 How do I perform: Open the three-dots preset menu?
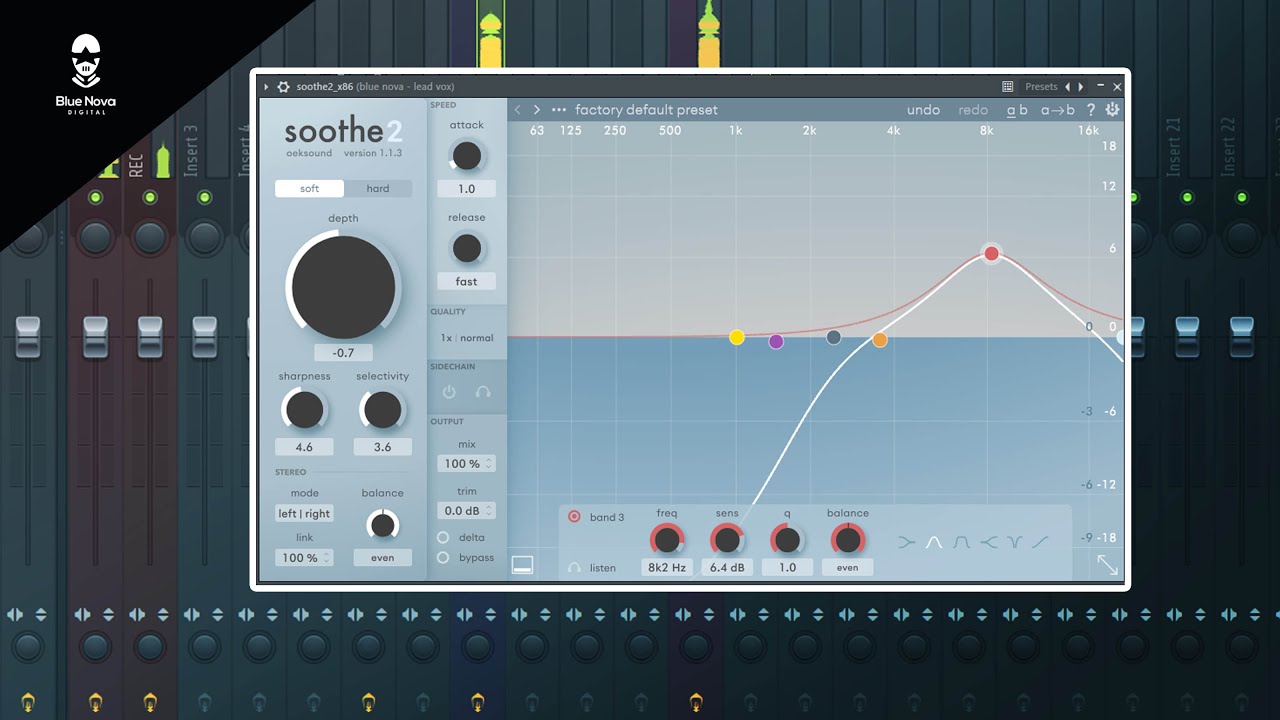coord(558,110)
